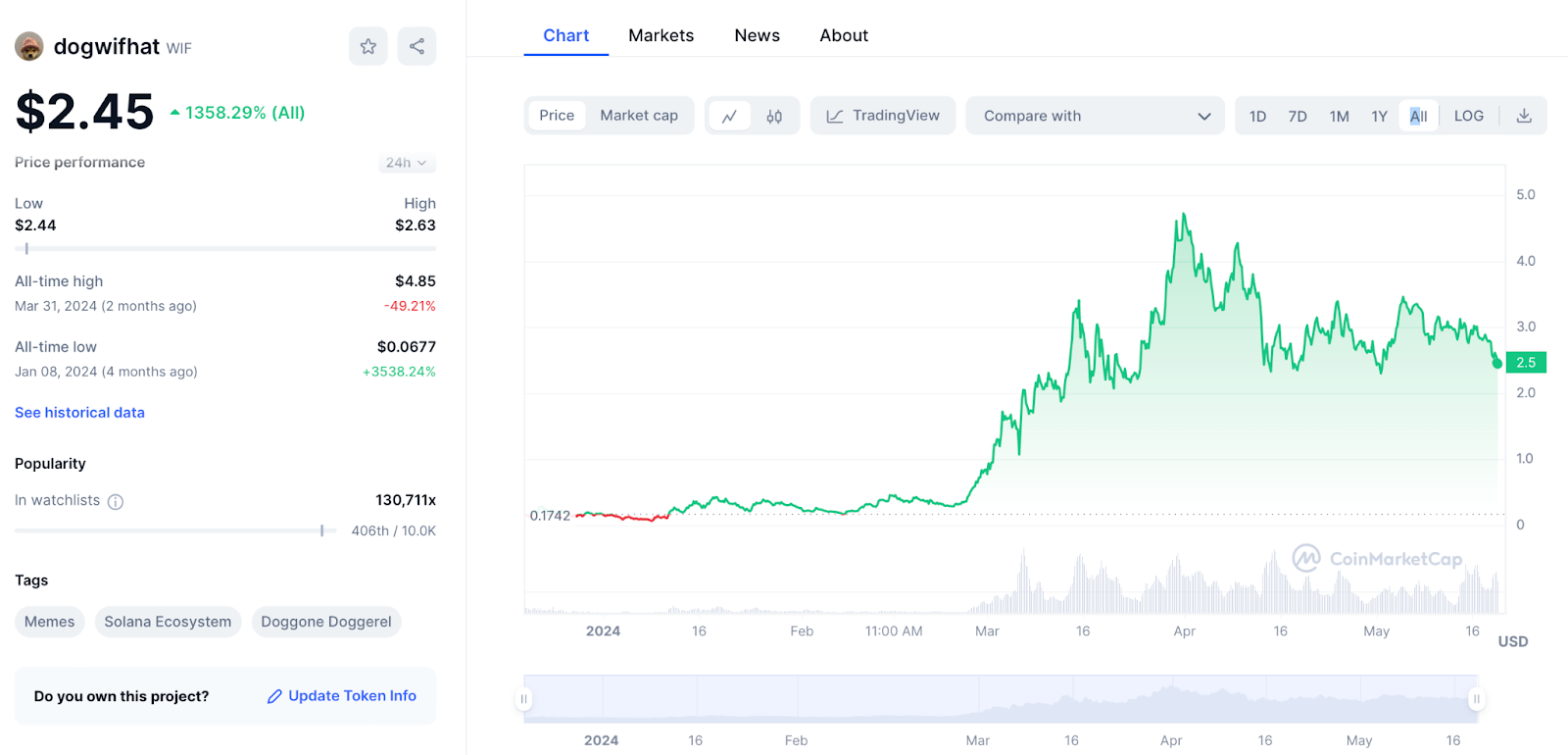Click the all-time high $4.85 value
1568x755 pixels.
[416, 281]
